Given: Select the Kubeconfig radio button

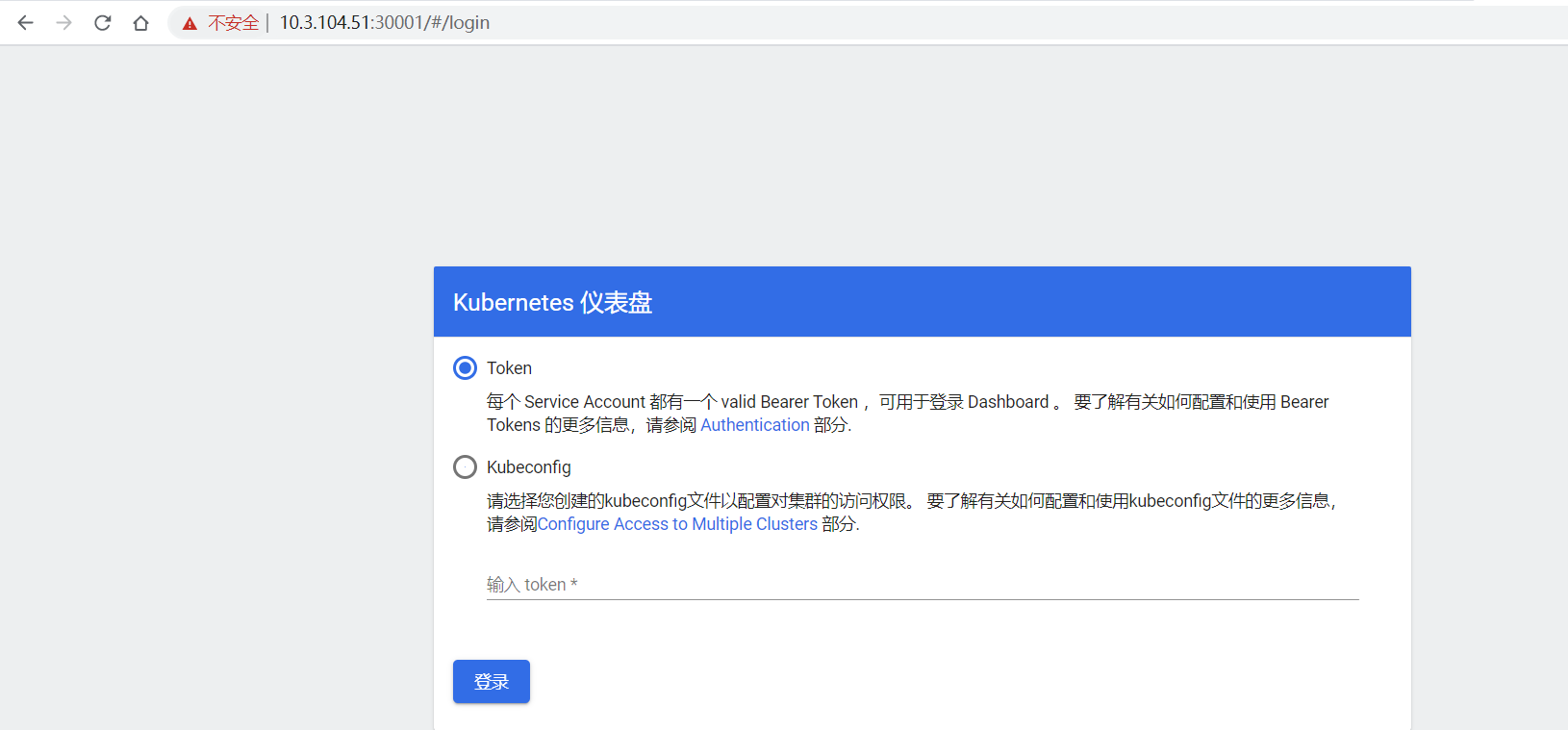Looking at the screenshot, I should (465, 466).
